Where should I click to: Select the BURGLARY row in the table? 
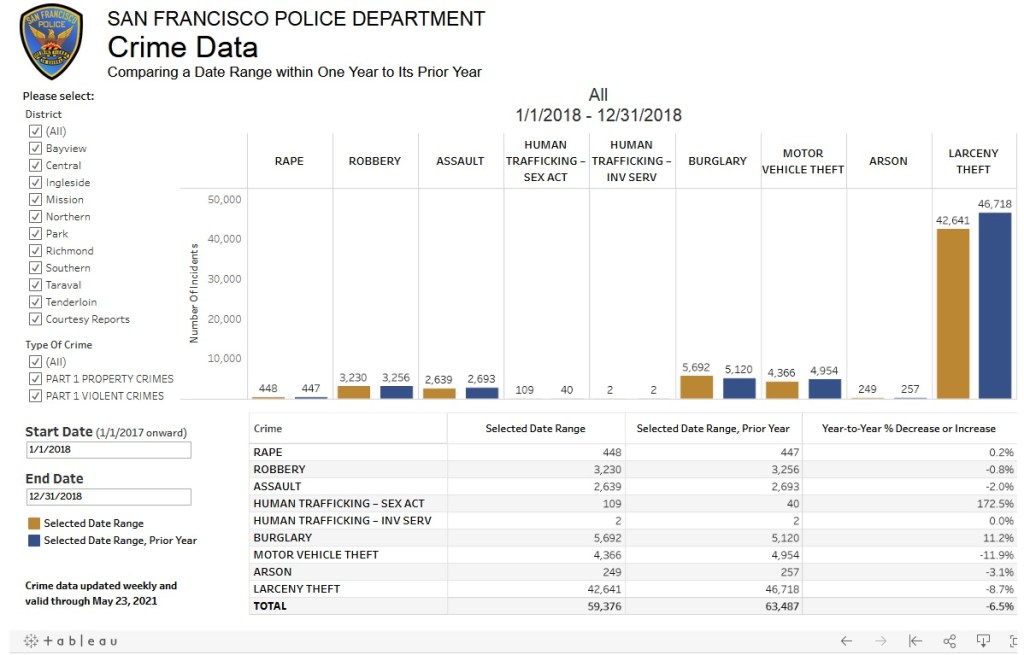pos(283,537)
